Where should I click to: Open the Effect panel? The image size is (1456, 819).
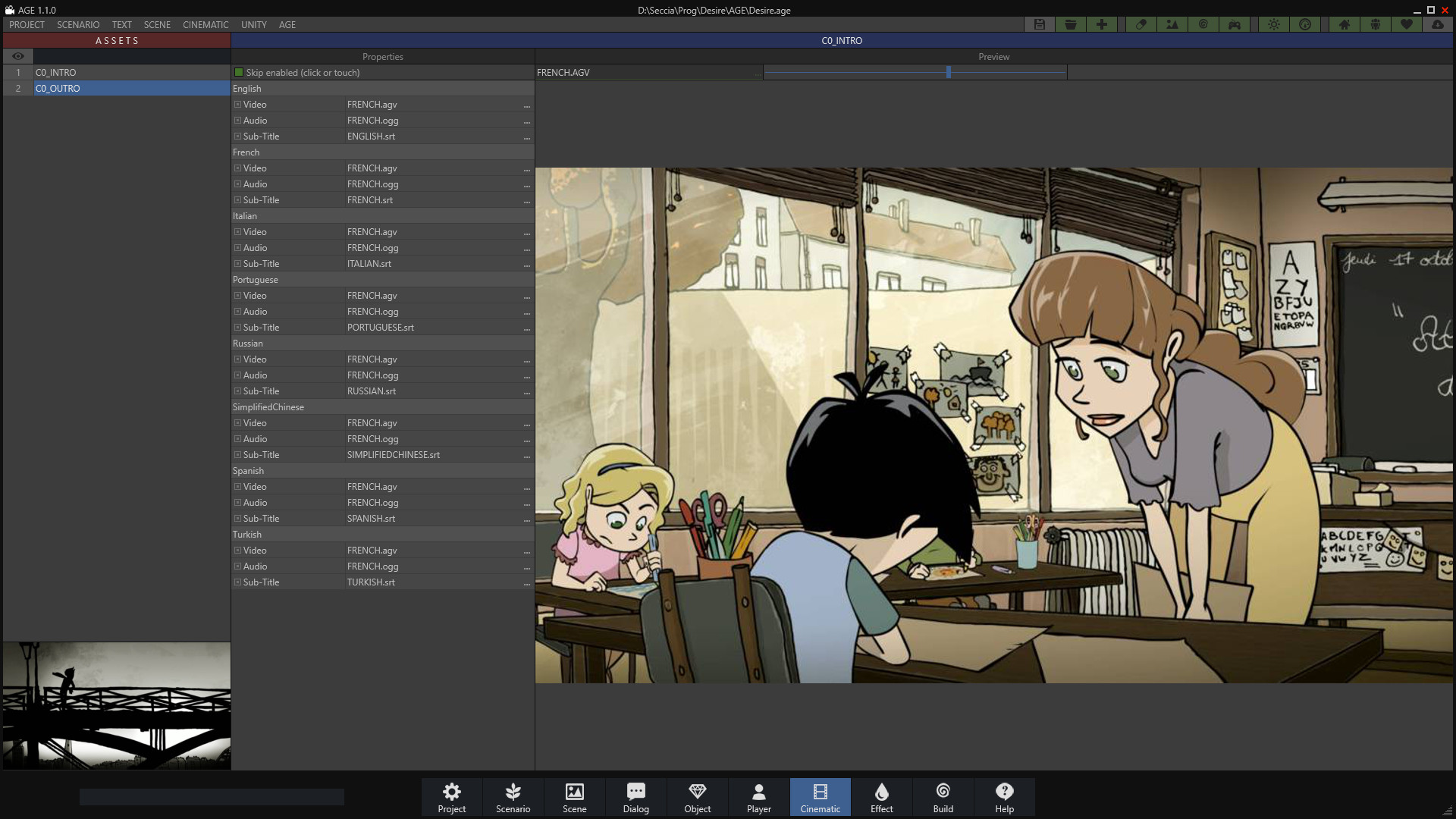881,797
